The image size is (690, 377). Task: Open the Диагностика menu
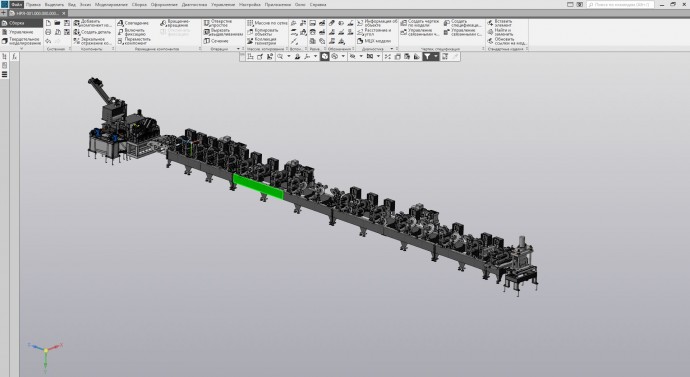194,4
